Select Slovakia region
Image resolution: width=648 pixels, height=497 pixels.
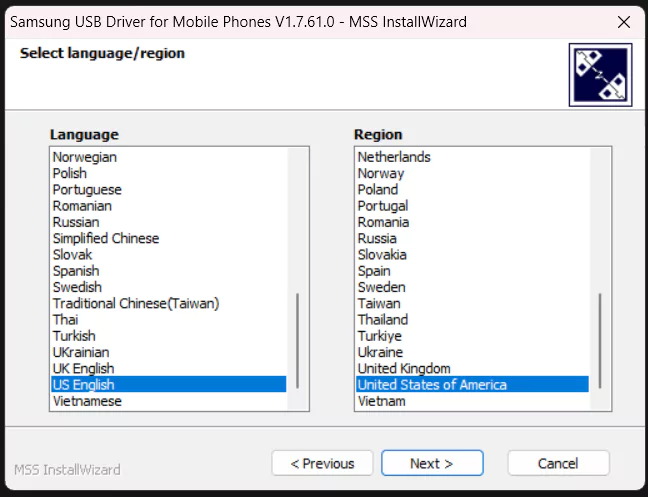click(x=472, y=254)
